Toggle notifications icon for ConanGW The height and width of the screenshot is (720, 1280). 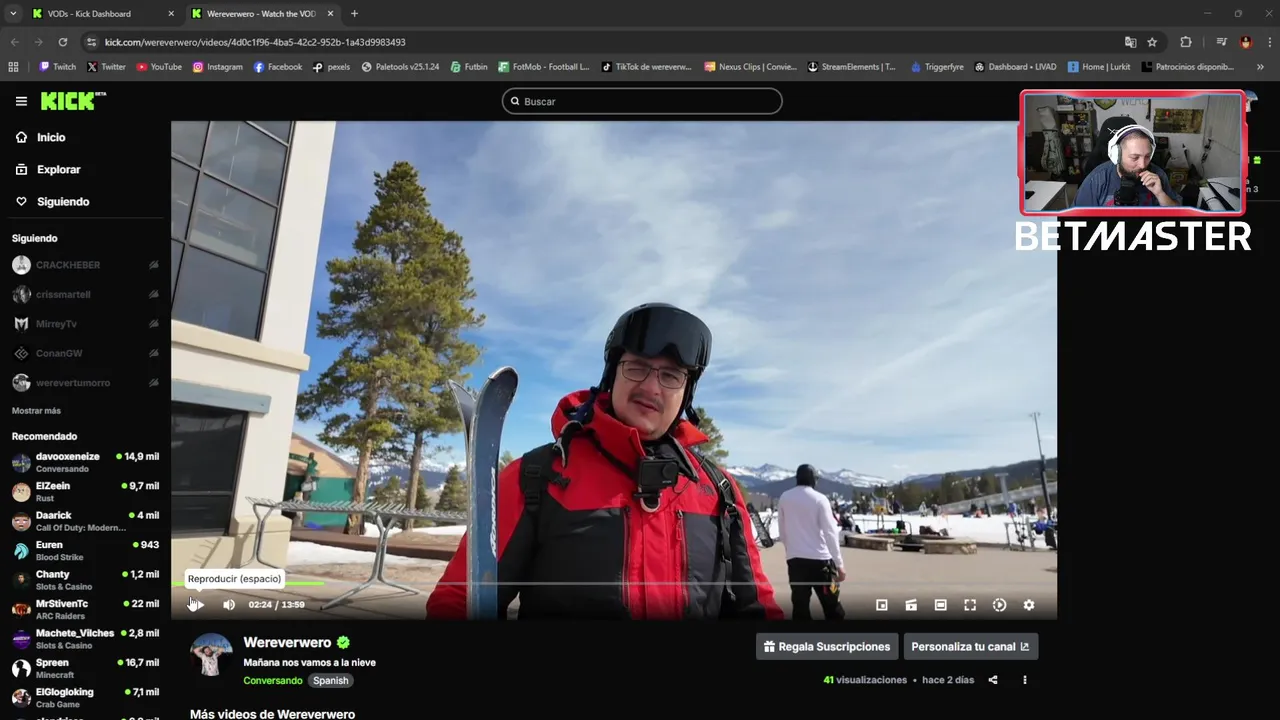pyautogui.click(x=153, y=353)
